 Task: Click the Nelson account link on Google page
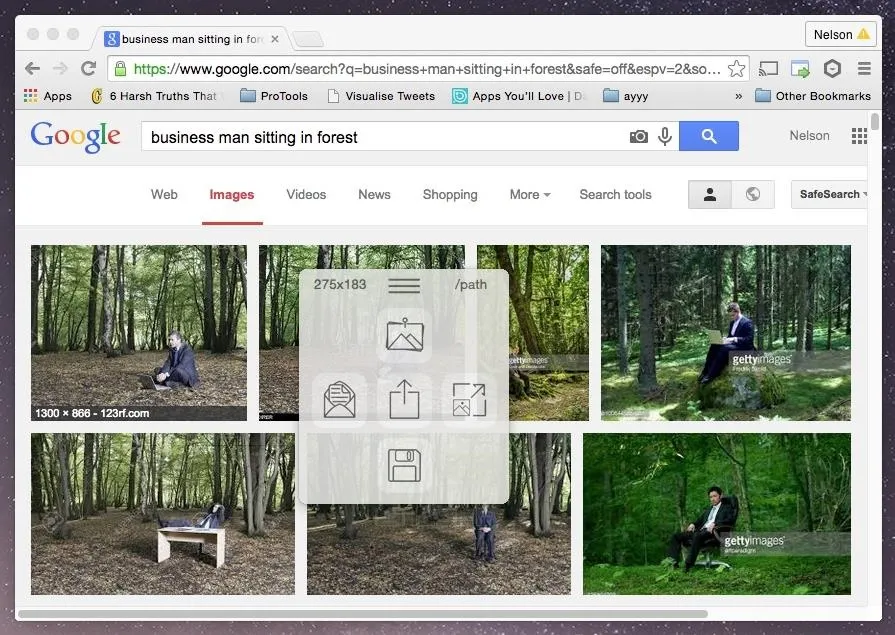click(809, 136)
